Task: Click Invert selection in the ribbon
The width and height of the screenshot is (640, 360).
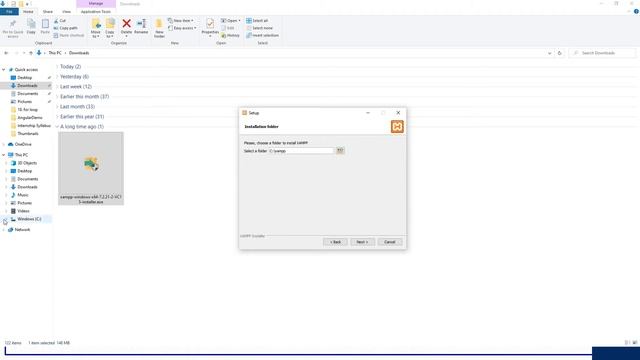Action: pos(262,36)
